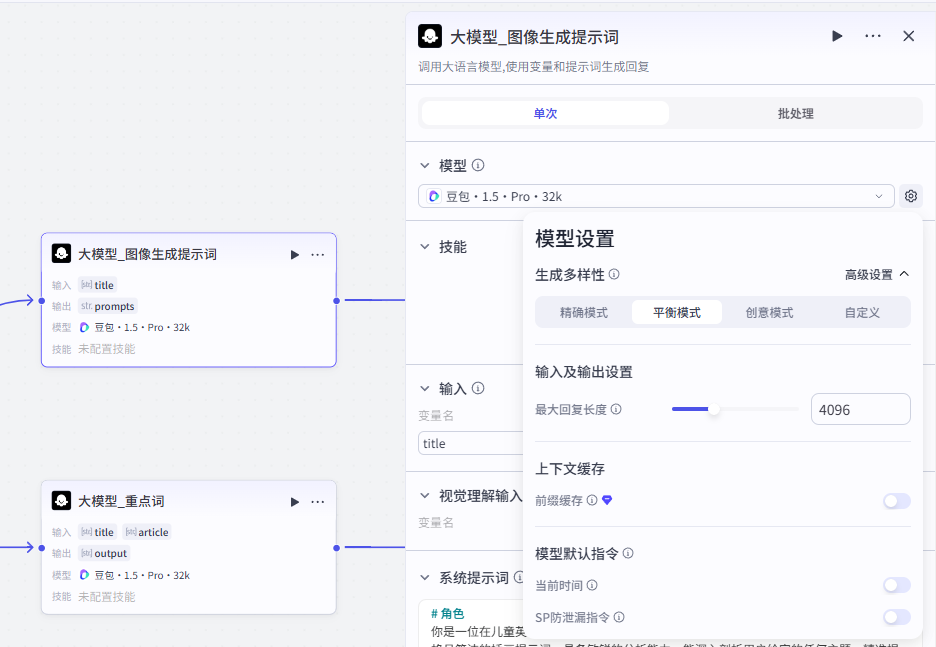
Task: Run the node from the panel header play icon
Action: pyautogui.click(x=837, y=36)
